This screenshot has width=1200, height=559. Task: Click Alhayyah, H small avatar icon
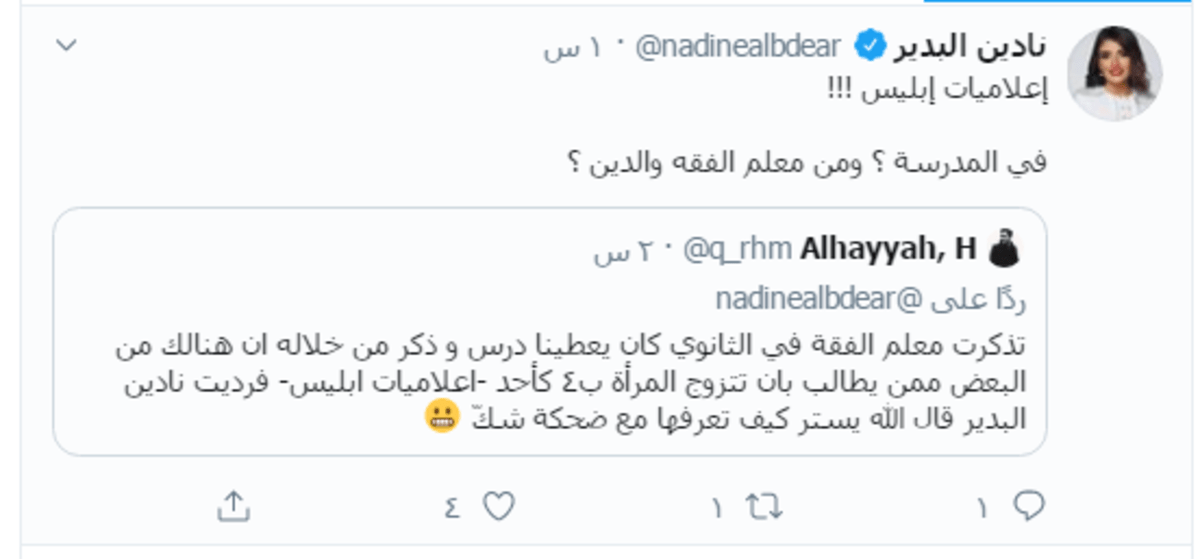1004,249
